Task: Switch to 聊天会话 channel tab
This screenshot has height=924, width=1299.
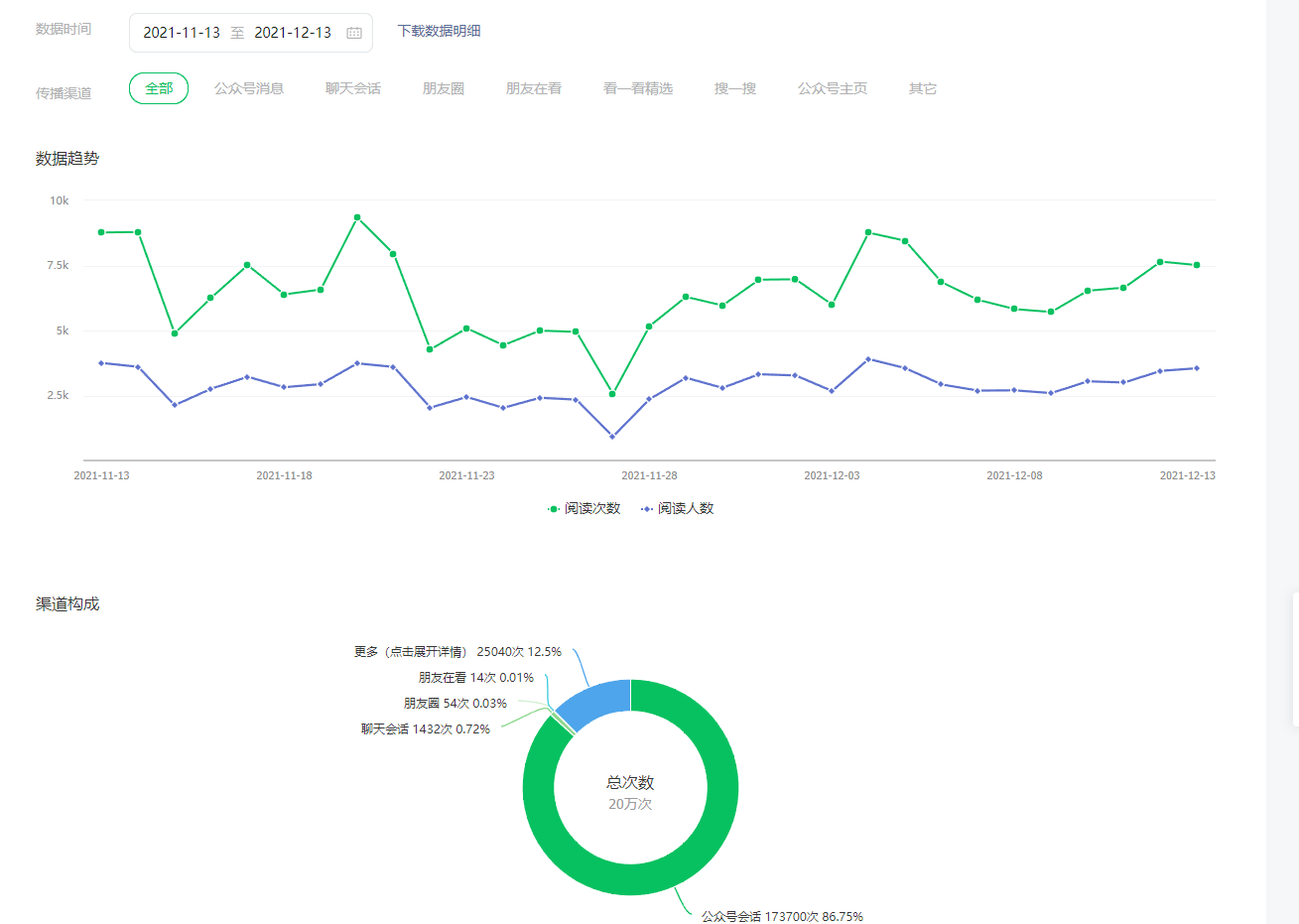Action: click(353, 88)
